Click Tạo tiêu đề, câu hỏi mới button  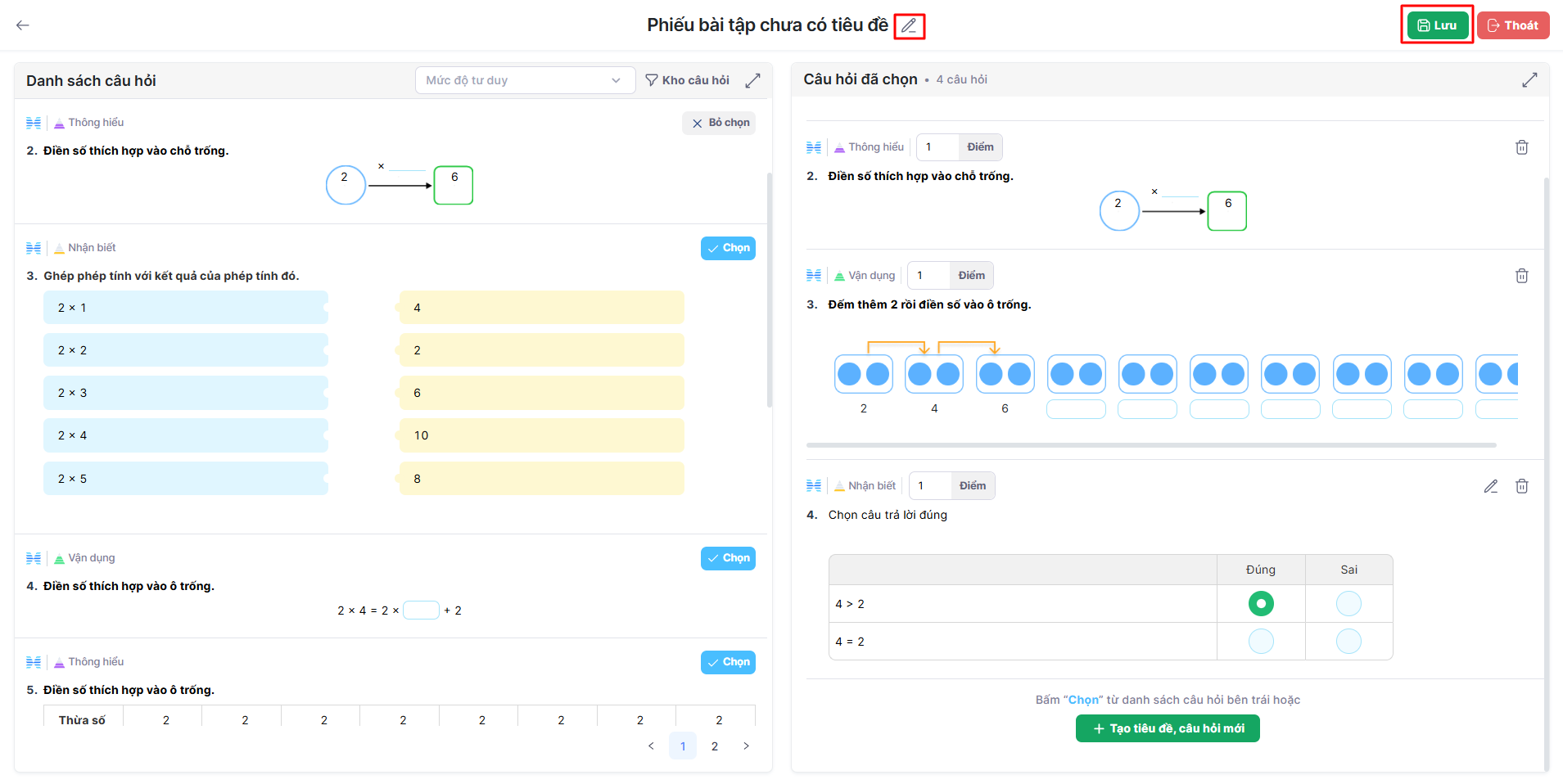click(1168, 728)
